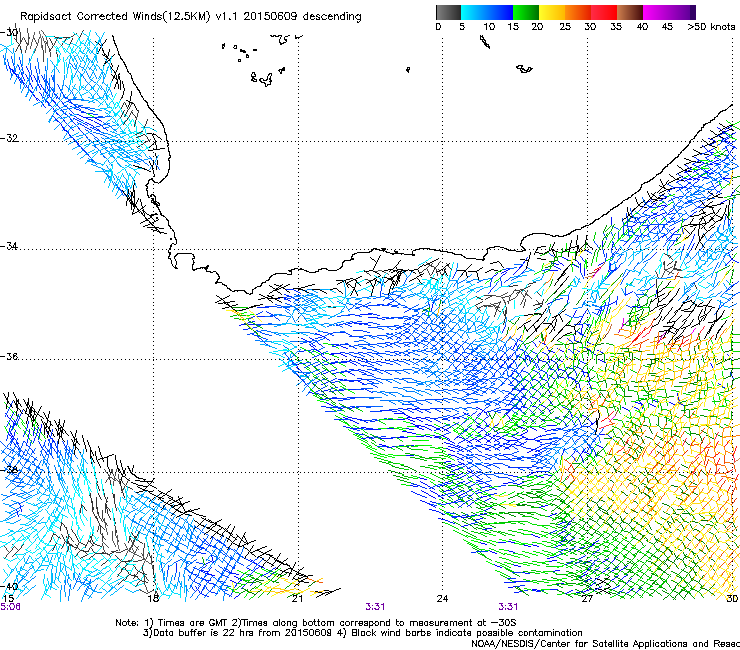Viewport: 740px width, 650px height.
Task: Click the '-36' latitude axis label
Action: [x=9, y=356]
